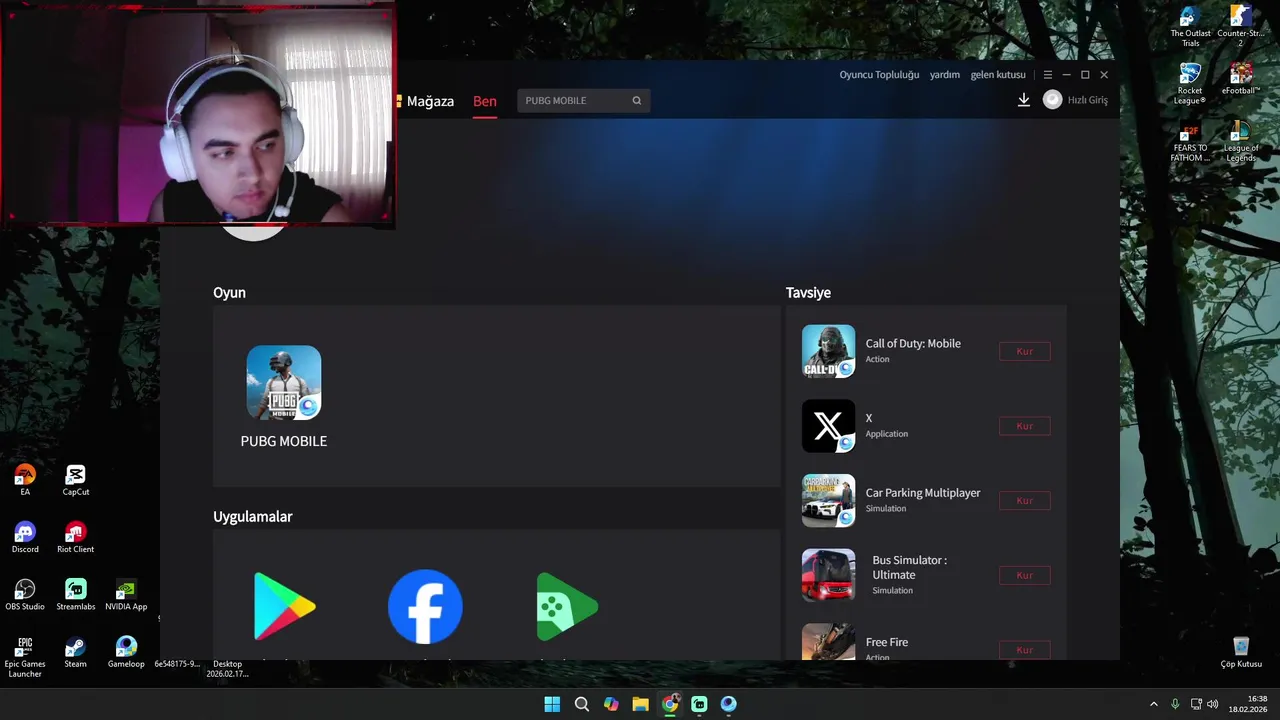Screen dimensions: 1280x720
Task: Open gelen kutusu inbox link
Action: pos(998,75)
